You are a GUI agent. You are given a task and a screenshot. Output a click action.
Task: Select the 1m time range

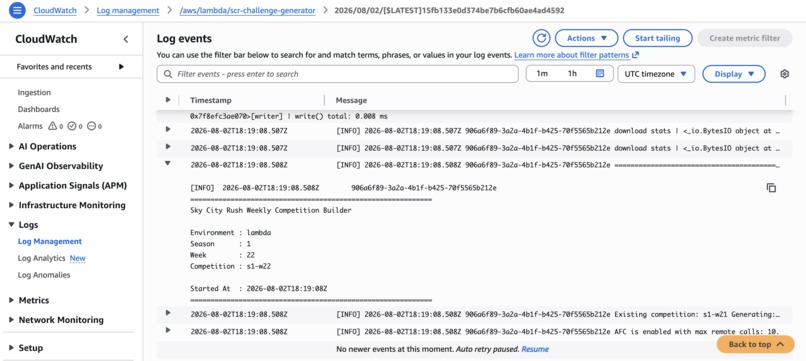[x=542, y=74]
